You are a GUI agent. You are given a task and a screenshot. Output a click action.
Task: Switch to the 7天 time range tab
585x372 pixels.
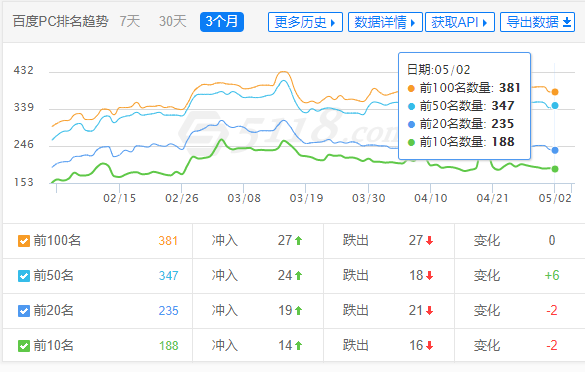point(130,22)
